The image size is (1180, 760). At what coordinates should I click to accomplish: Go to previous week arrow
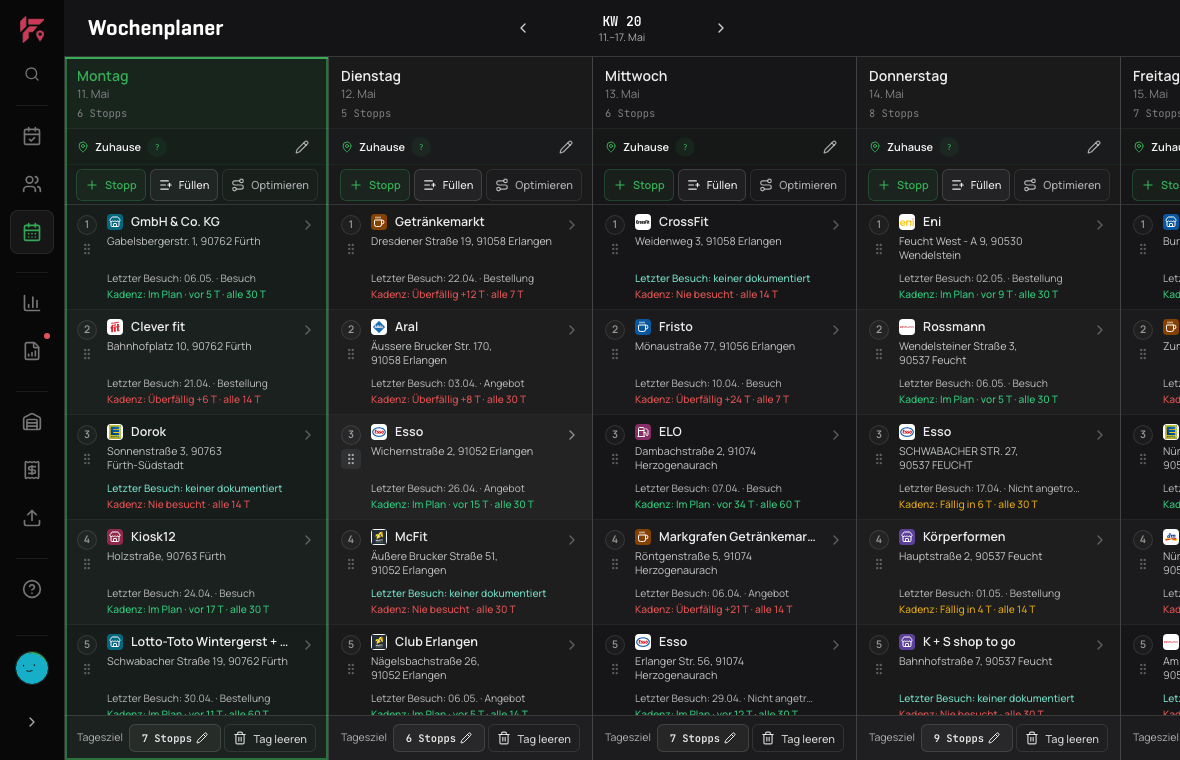coord(523,28)
